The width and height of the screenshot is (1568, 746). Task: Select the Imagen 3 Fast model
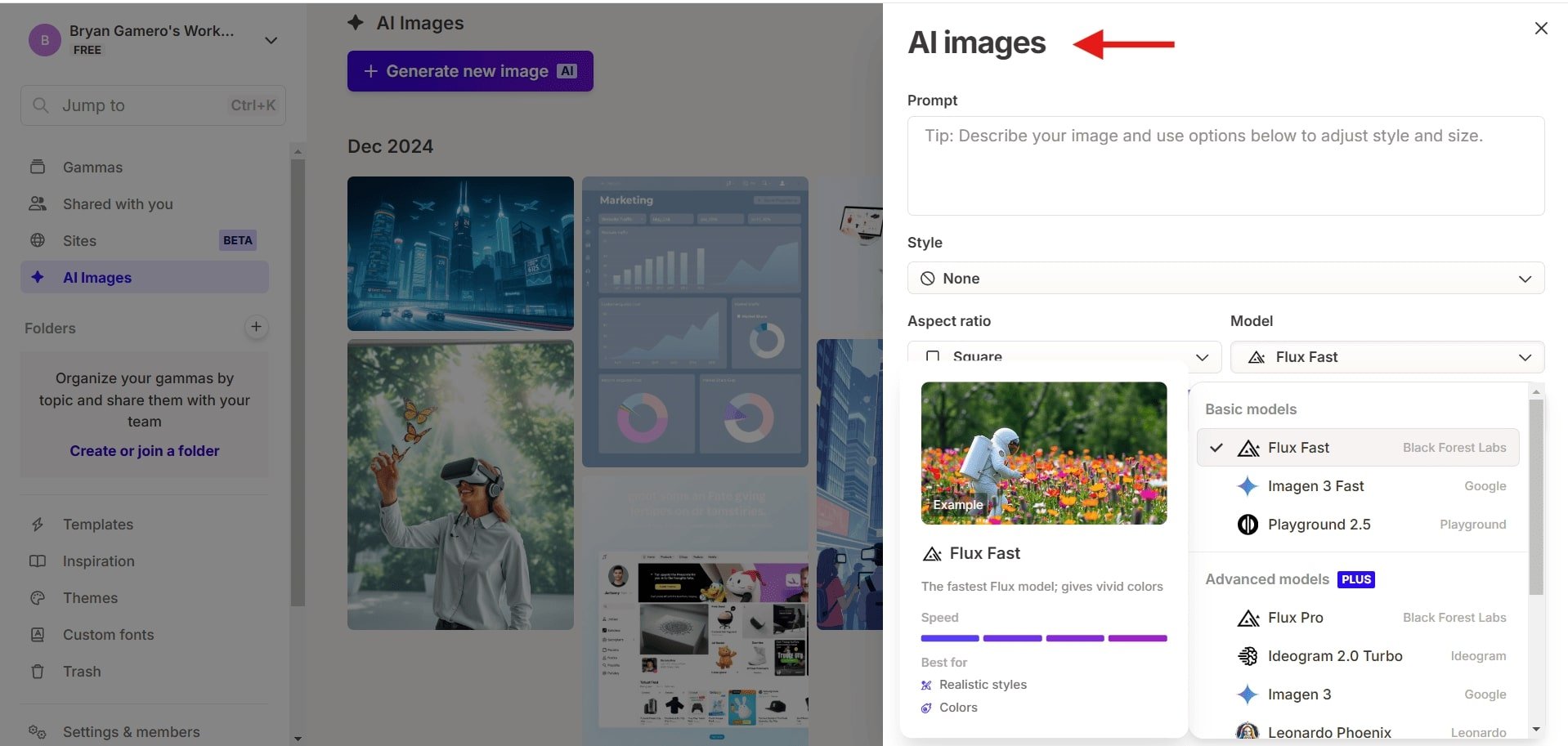coord(1315,486)
